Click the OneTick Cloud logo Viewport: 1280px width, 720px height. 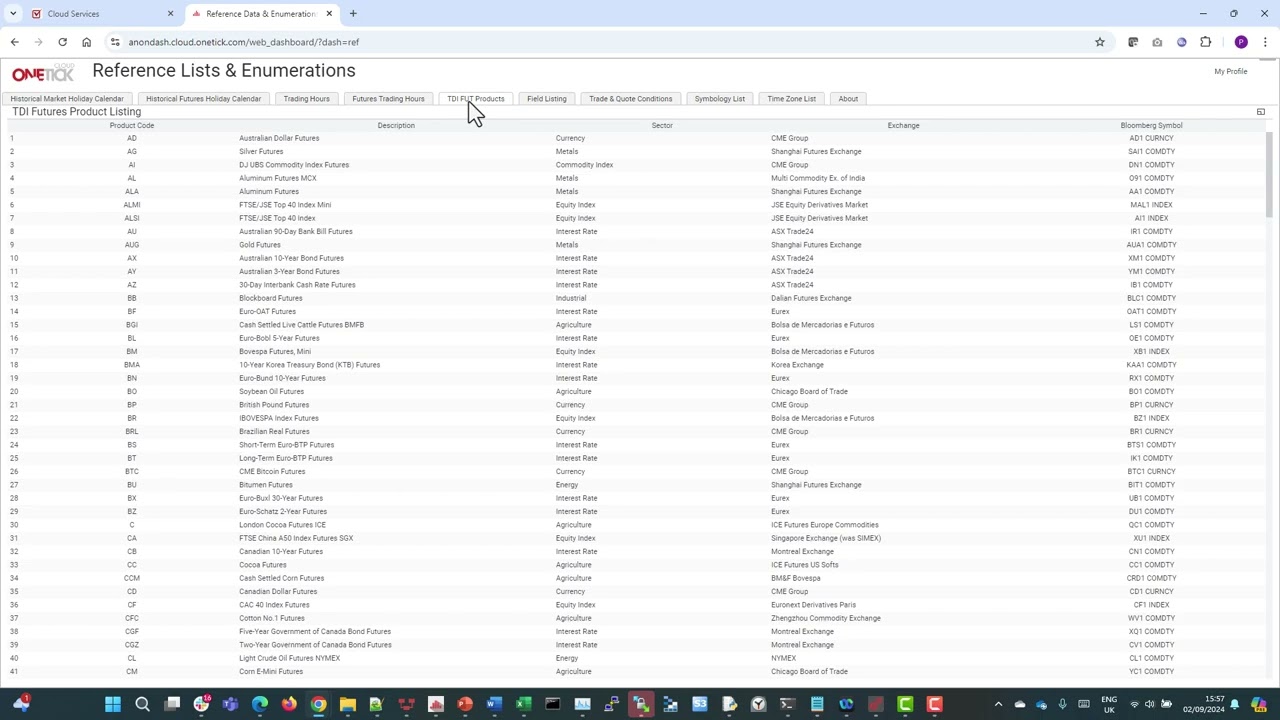(42, 74)
